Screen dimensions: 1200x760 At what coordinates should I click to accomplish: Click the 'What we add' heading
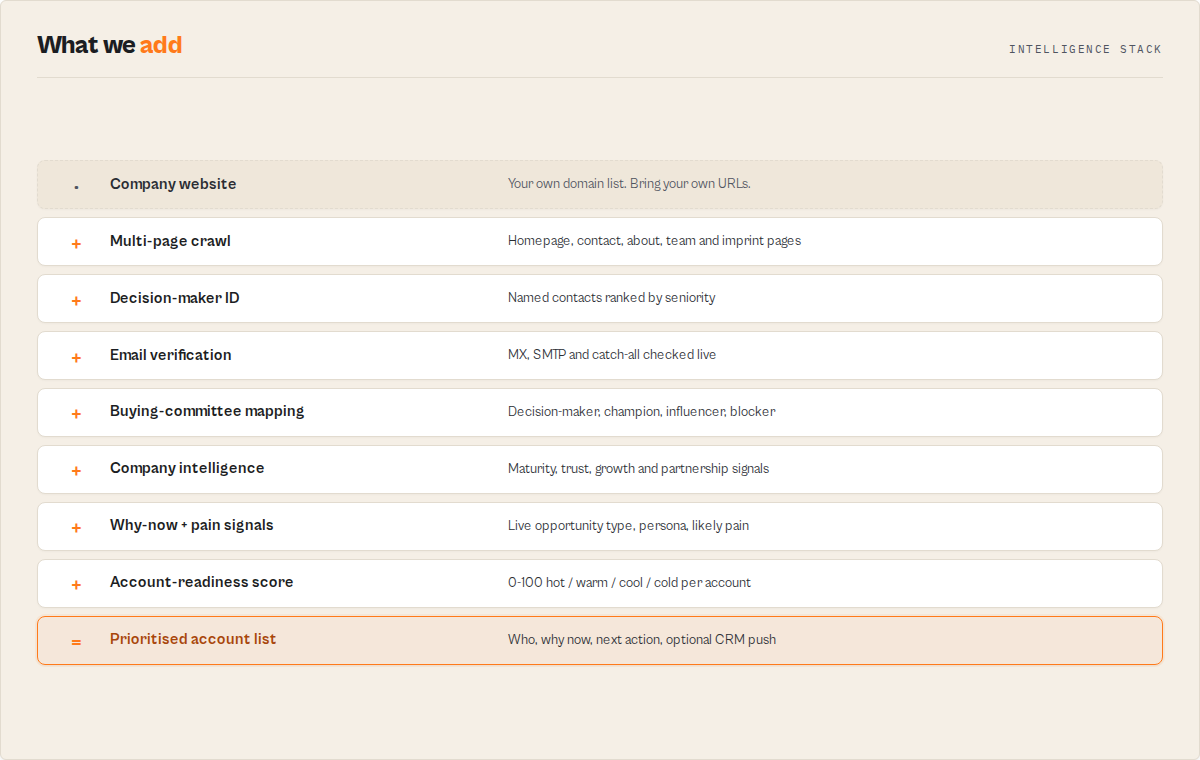tap(110, 45)
